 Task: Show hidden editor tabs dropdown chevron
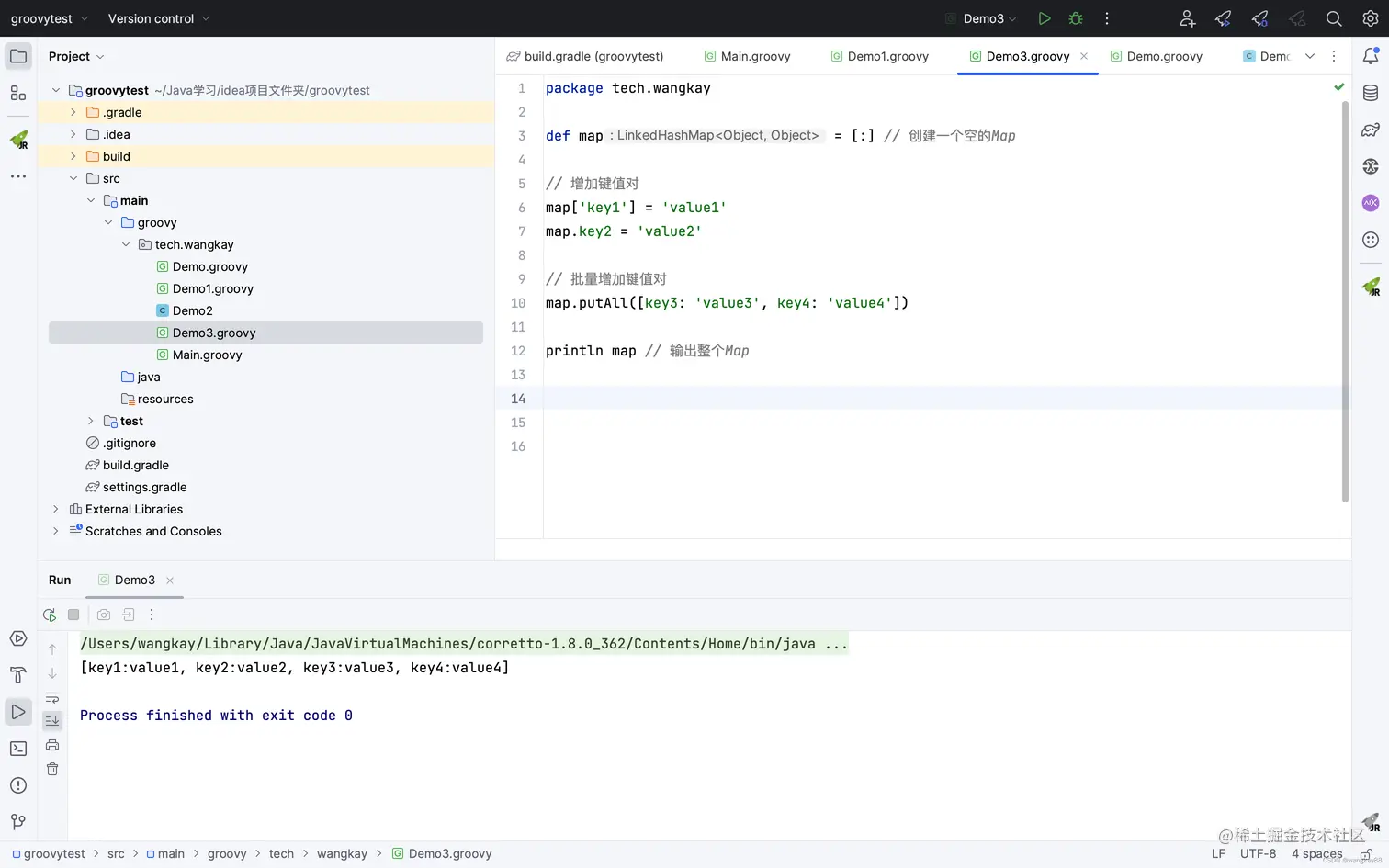click(1310, 56)
